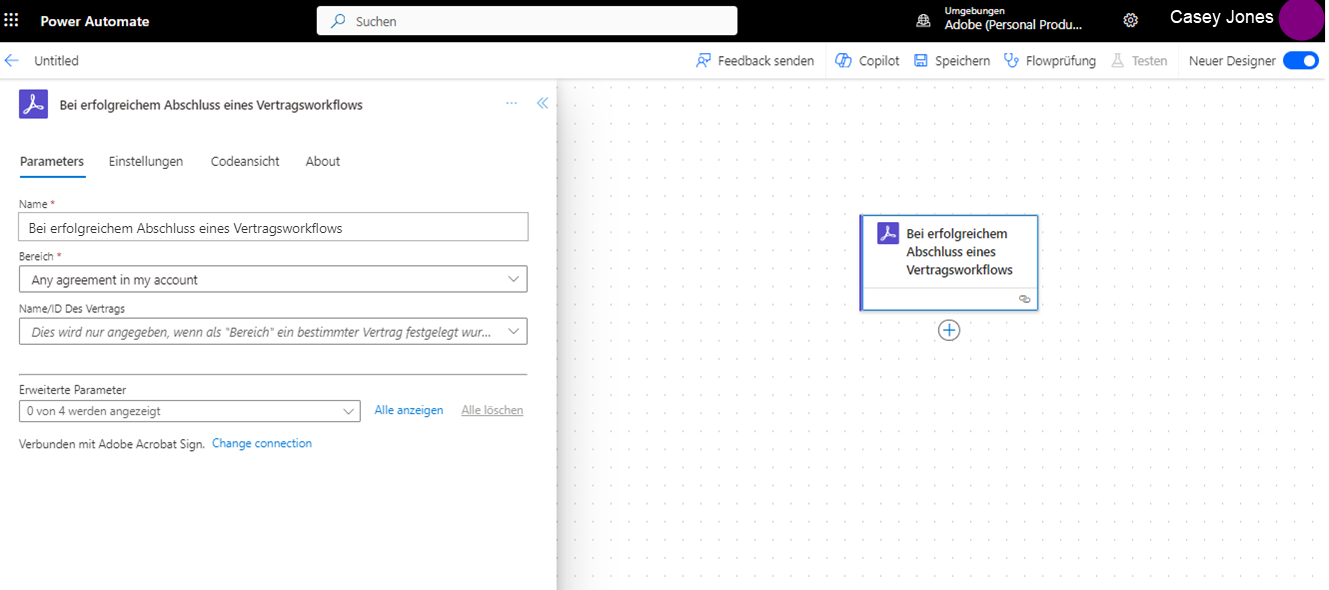Open Power Automate settings gear
The width and height of the screenshot is (1329, 590).
point(1130,19)
